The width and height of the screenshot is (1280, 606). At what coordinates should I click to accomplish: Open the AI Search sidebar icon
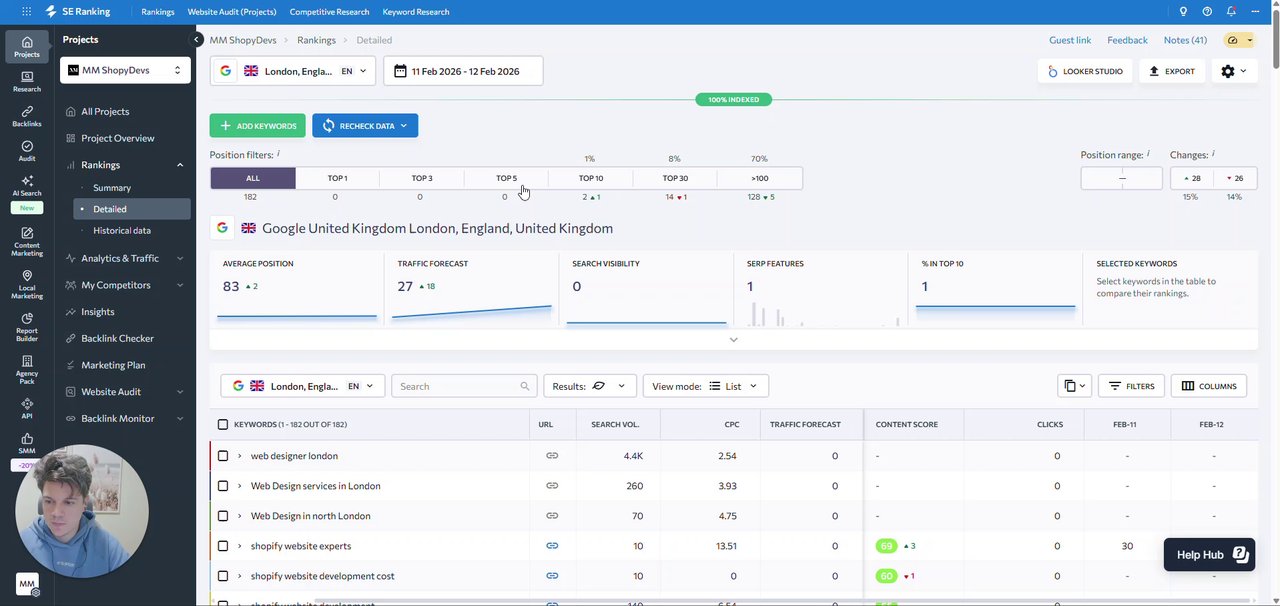(27, 186)
